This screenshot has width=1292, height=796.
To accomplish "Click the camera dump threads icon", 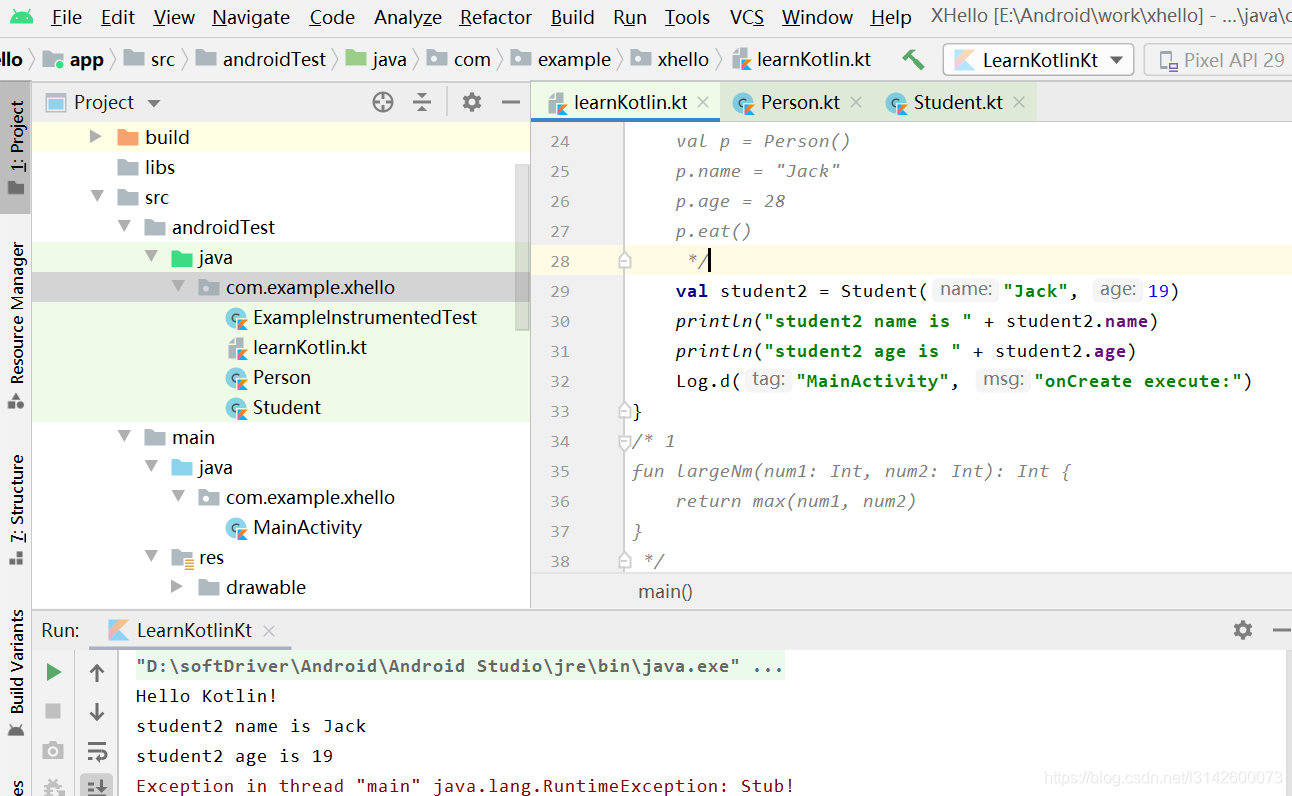I will (54, 750).
